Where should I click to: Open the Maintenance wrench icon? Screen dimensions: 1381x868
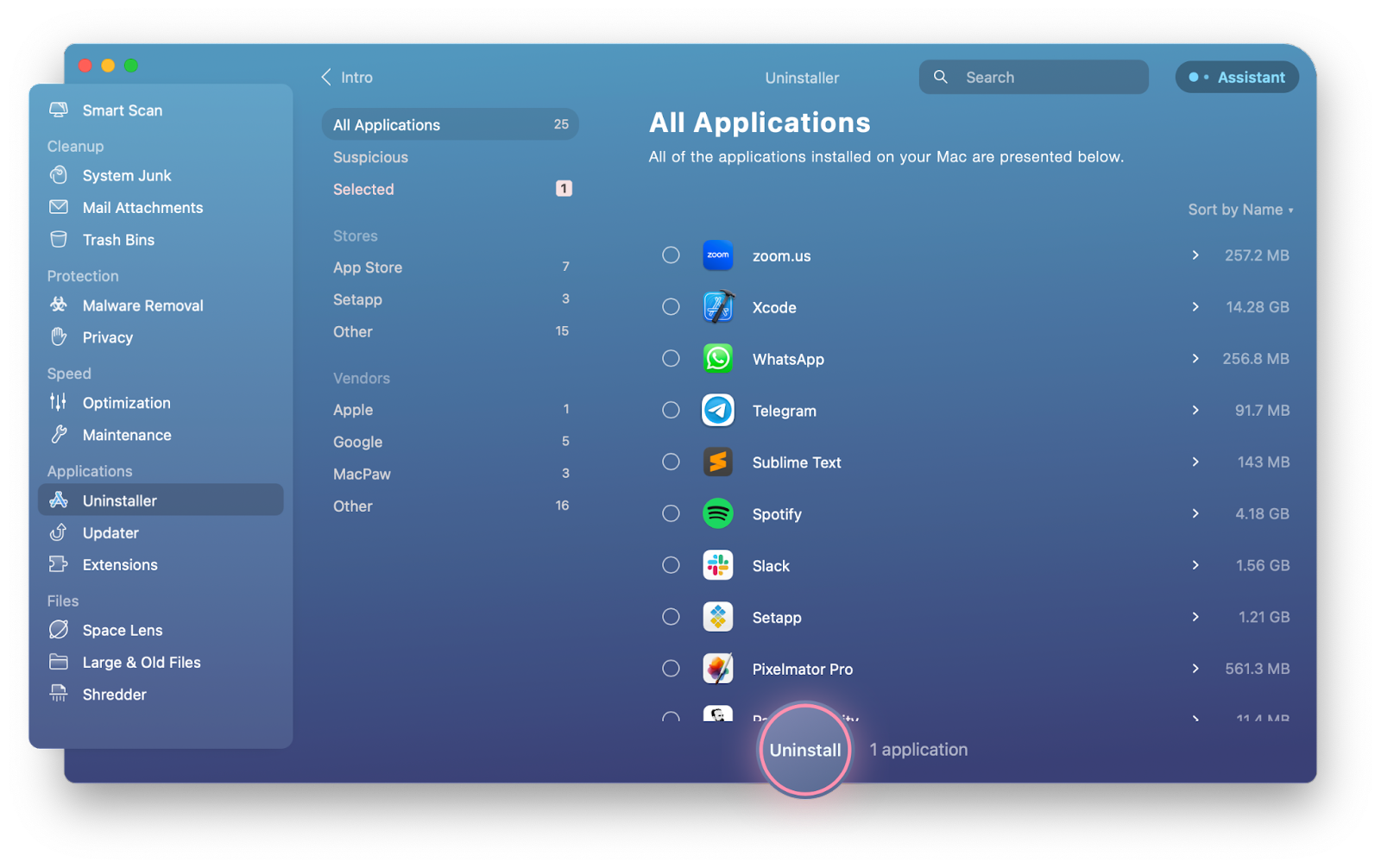[x=59, y=435]
